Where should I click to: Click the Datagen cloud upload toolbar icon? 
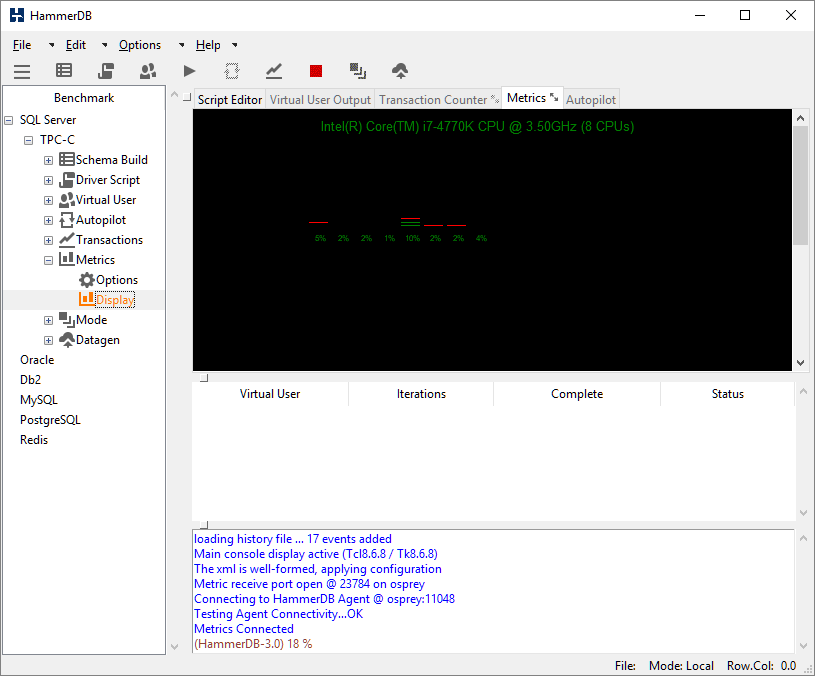coord(400,71)
